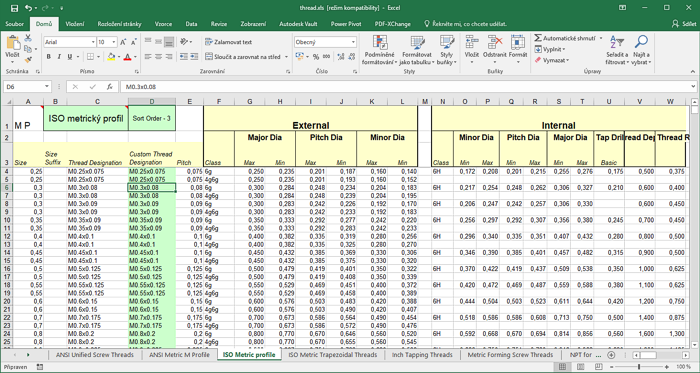Click the Borders icon

(x=91, y=57)
